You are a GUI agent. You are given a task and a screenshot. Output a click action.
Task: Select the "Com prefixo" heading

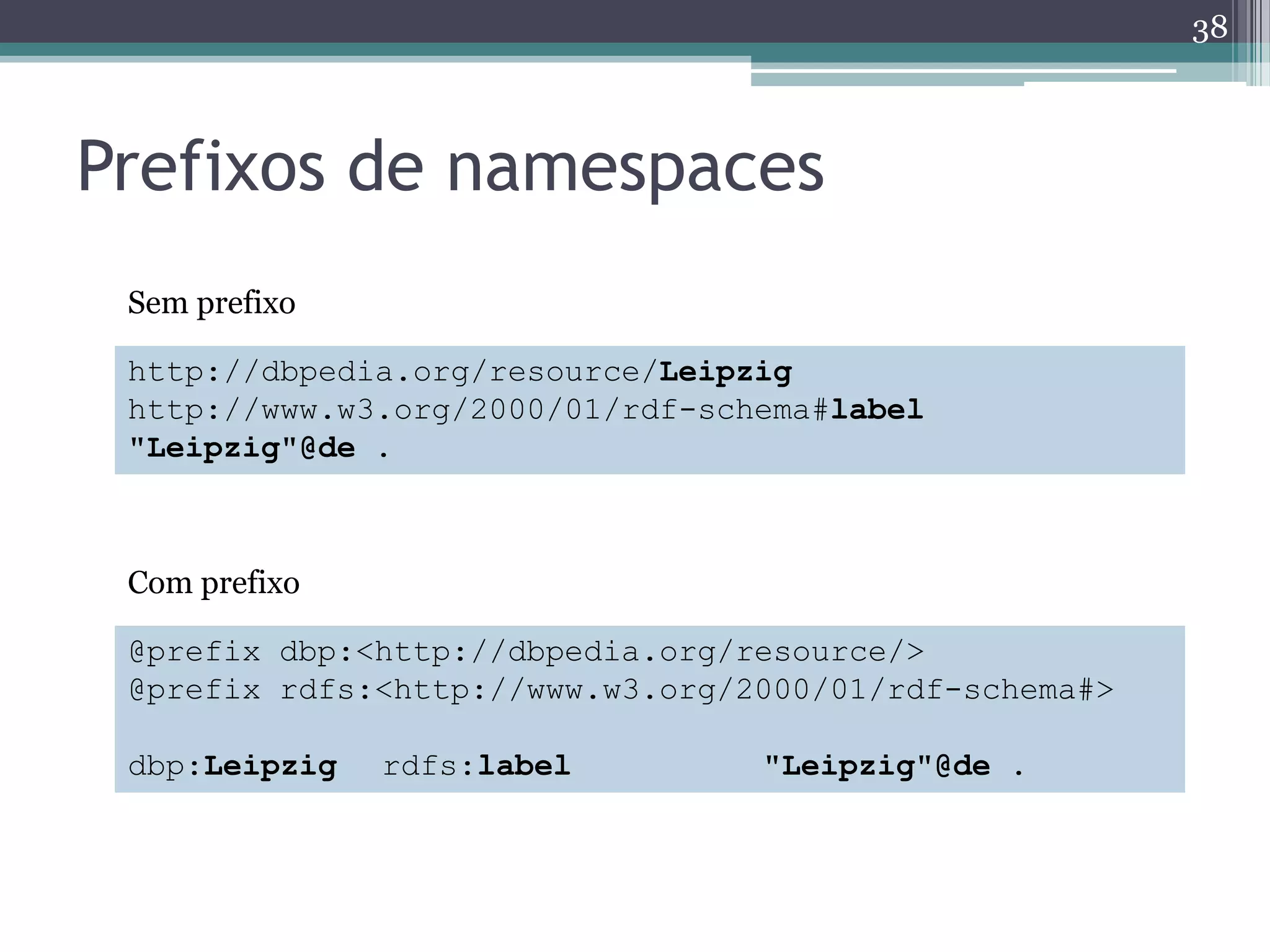[x=213, y=583]
